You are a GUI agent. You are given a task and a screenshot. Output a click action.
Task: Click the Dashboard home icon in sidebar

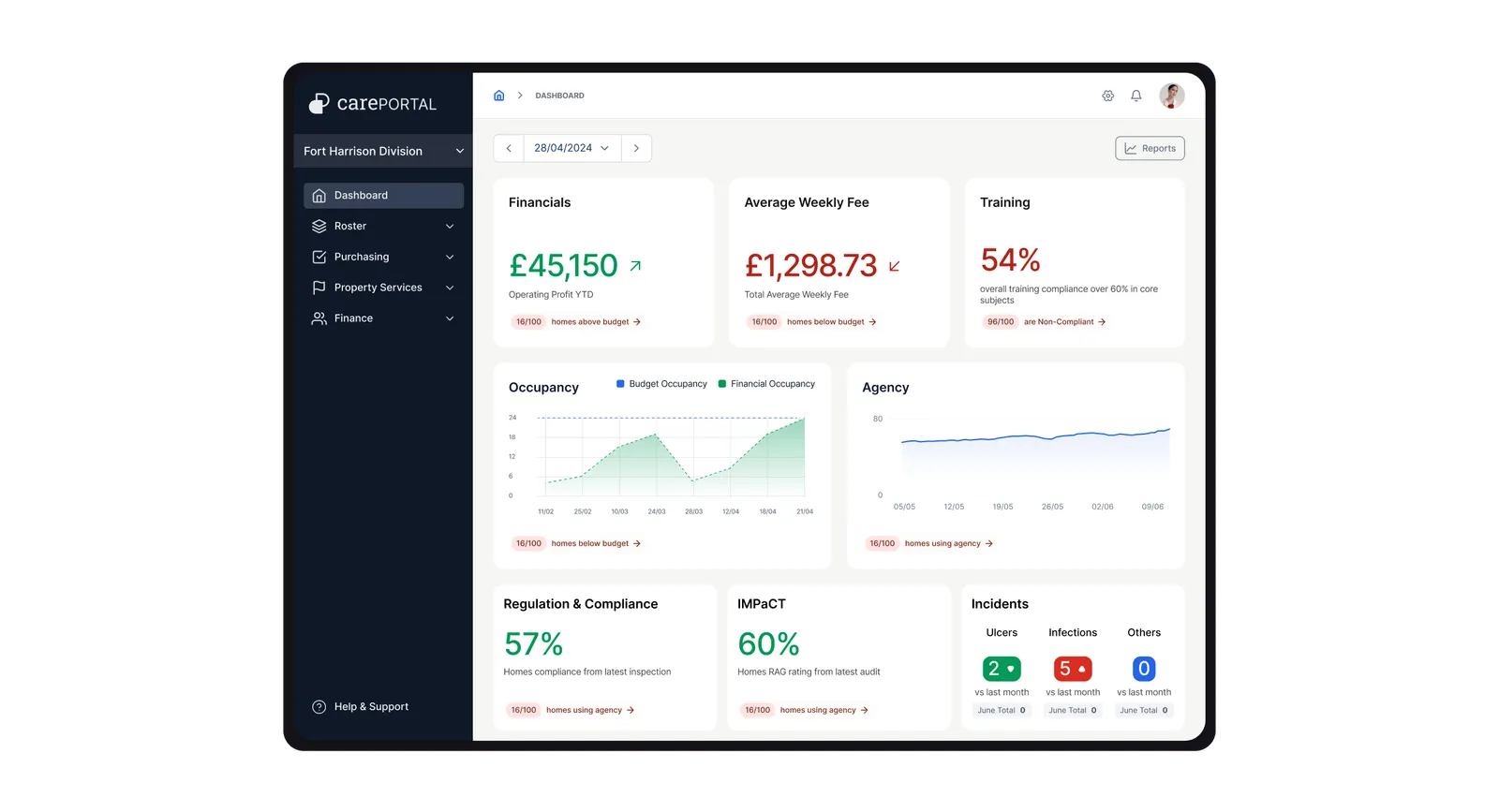[319, 196]
